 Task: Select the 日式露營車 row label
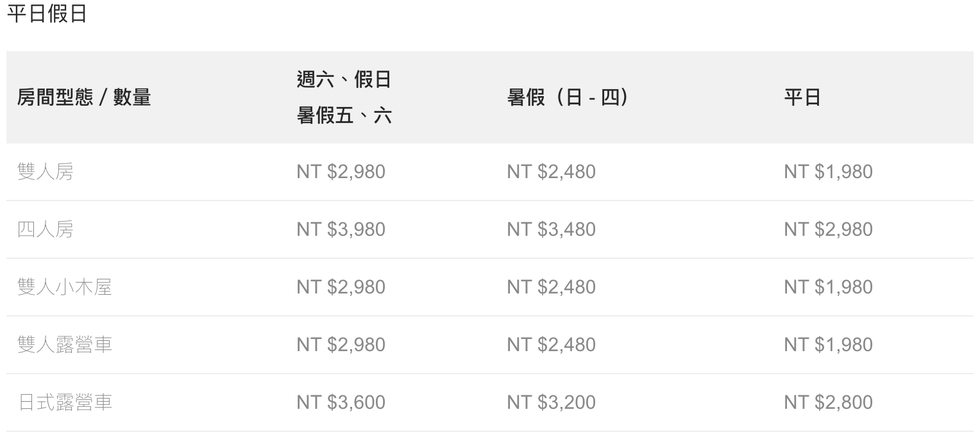(x=64, y=402)
